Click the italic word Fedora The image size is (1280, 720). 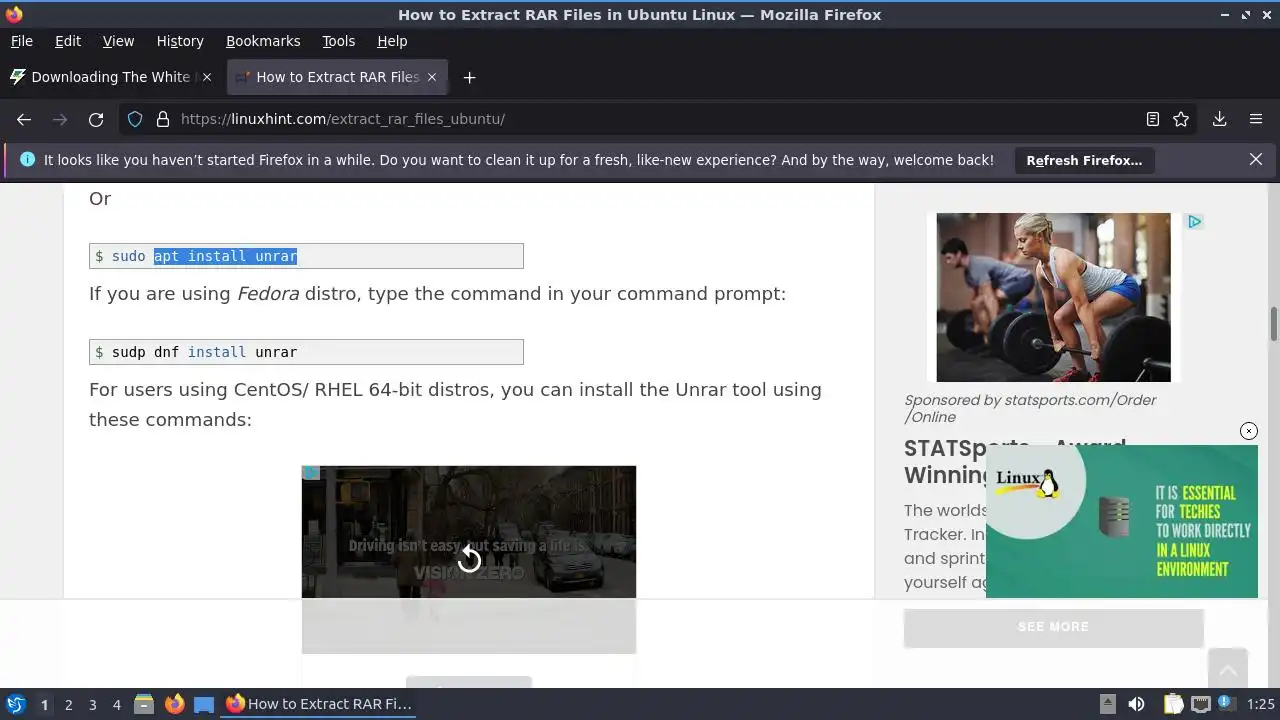pos(268,294)
